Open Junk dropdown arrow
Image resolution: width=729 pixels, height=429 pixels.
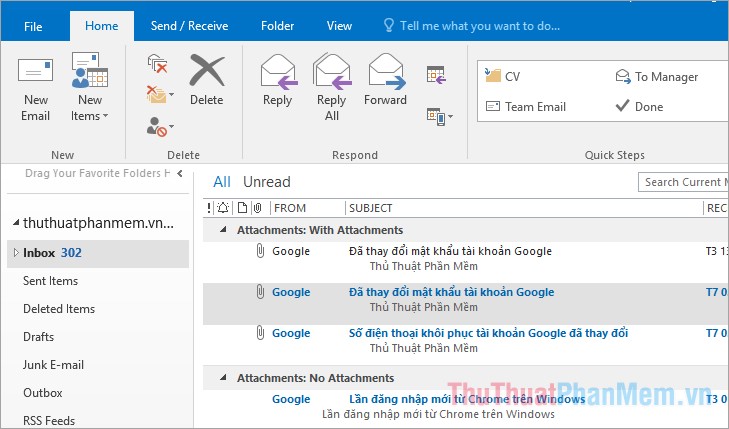[x=172, y=126]
